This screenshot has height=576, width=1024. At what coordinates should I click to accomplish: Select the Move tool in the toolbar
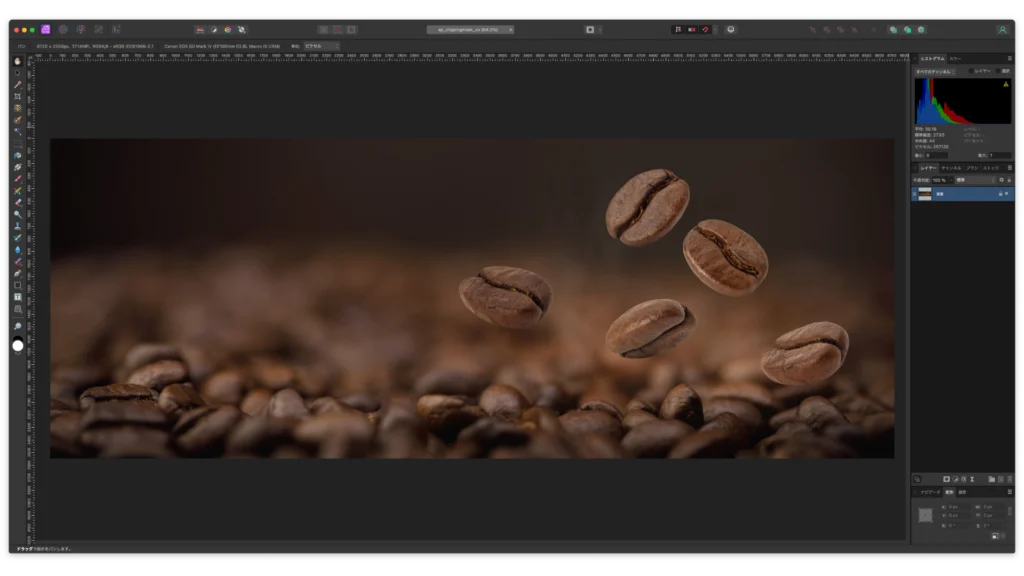click(17, 73)
